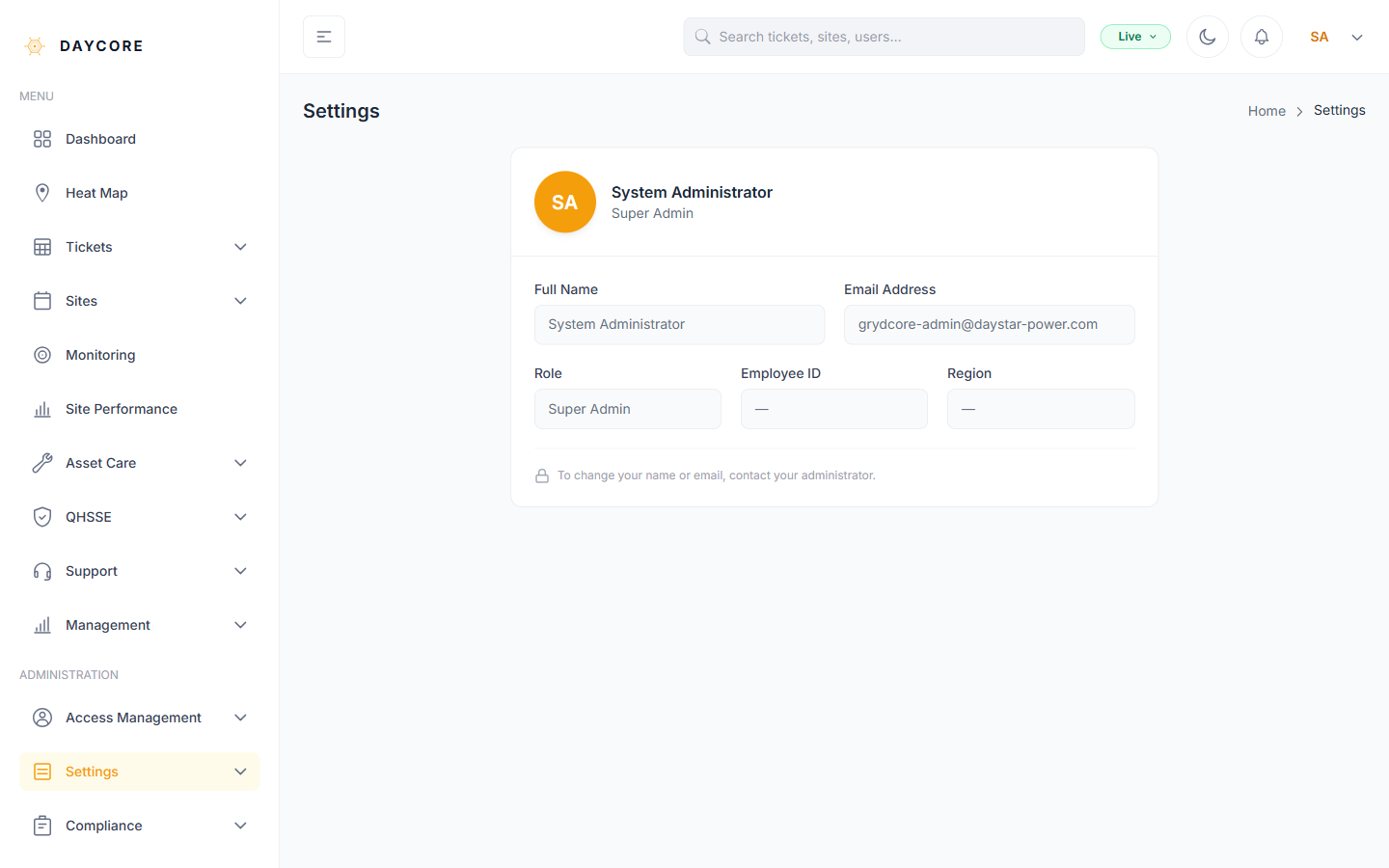
Task: Click the orange SA profile avatar
Action: pyautogui.click(x=565, y=202)
